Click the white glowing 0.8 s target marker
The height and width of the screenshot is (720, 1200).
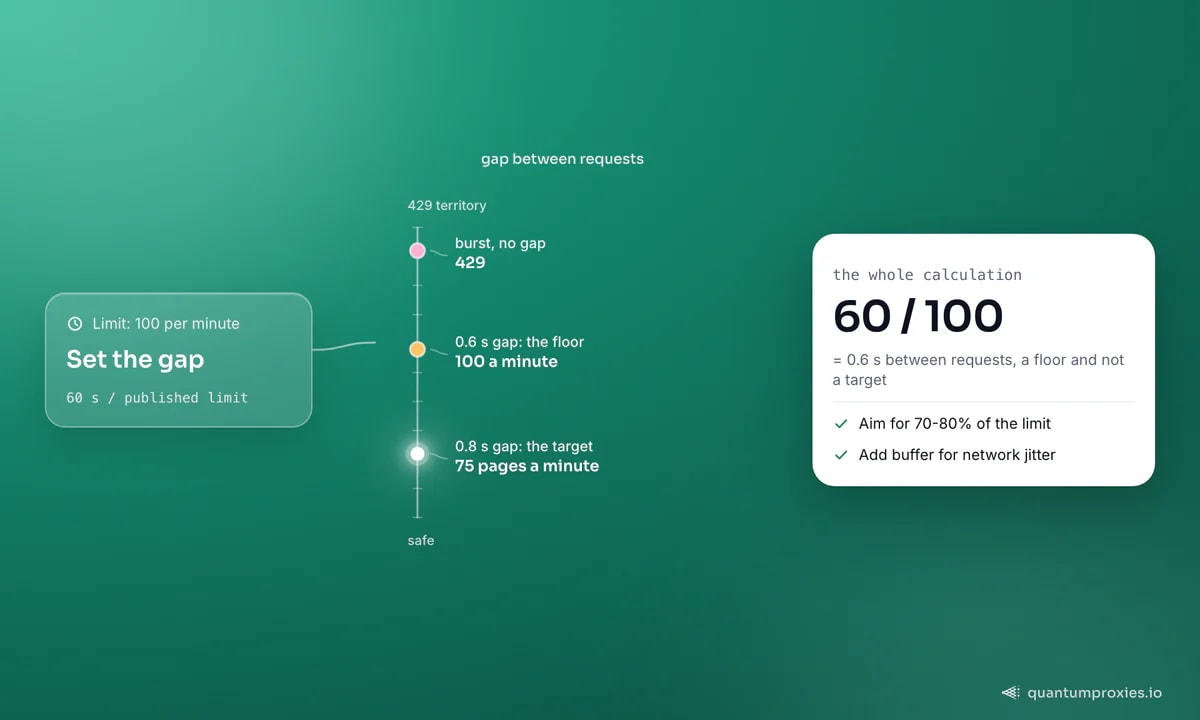click(x=417, y=454)
